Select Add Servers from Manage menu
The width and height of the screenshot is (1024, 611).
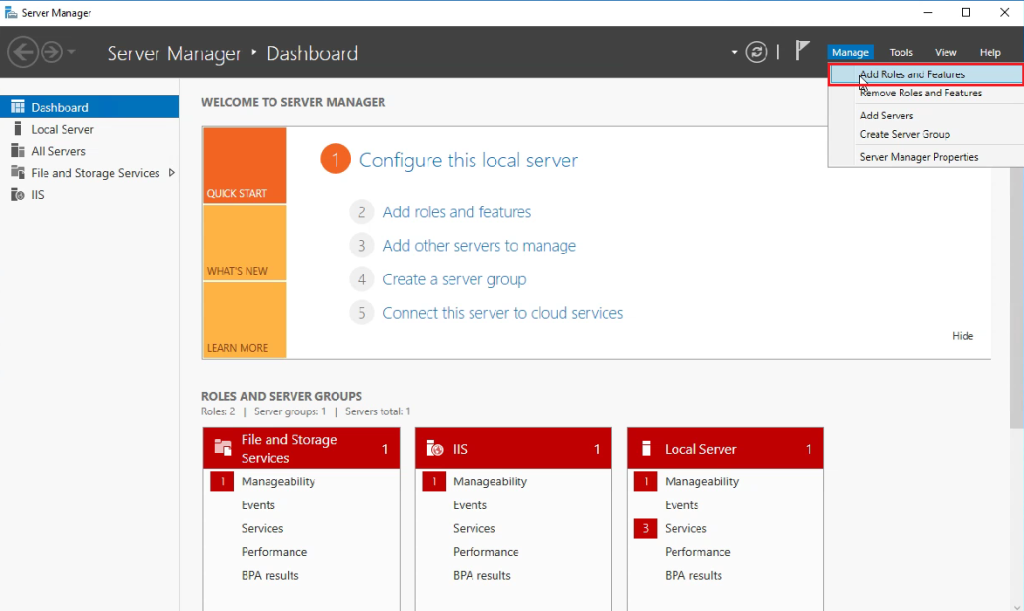(925, 116)
